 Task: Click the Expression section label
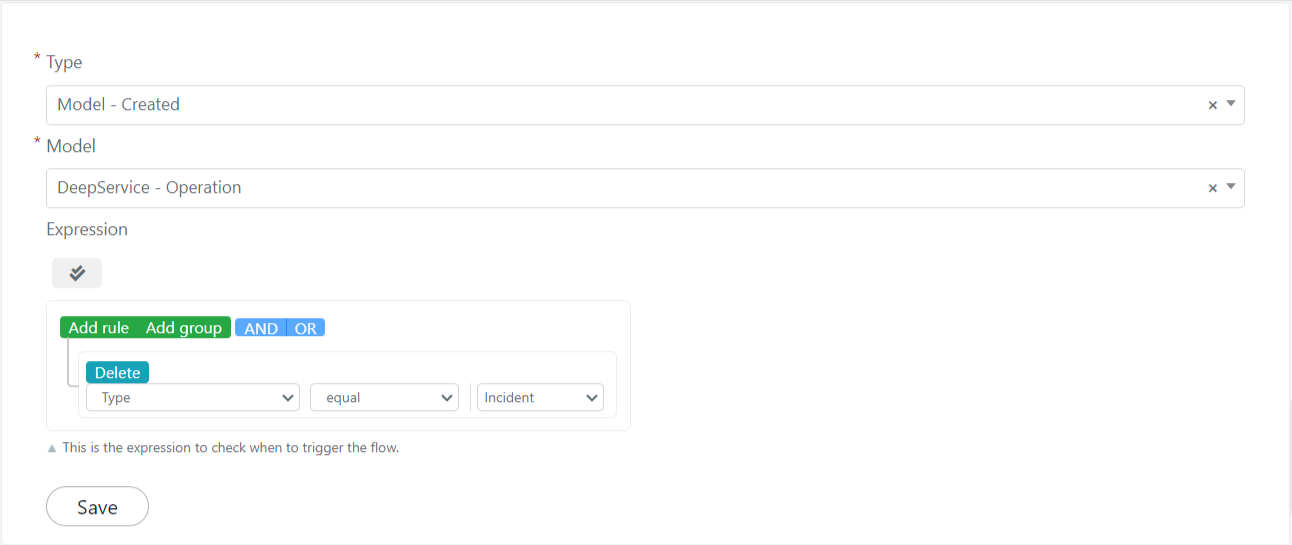(x=87, y=229)
